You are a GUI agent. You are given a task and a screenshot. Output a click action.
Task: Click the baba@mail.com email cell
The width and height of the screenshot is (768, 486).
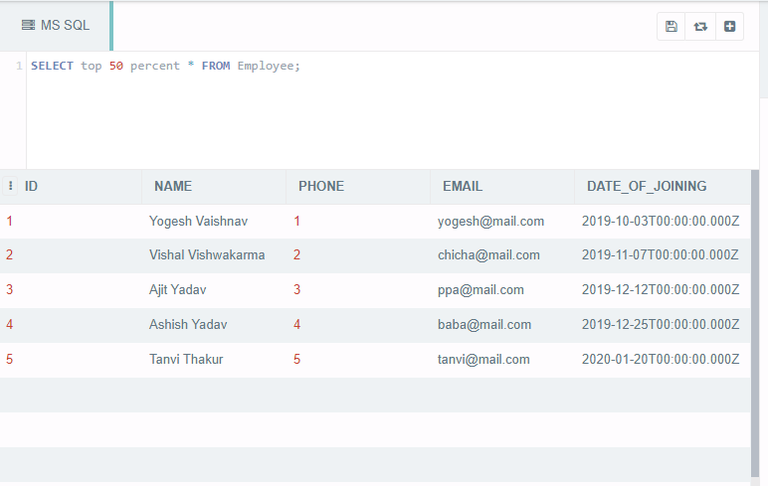pyautogui.click(x=484, y=324)
